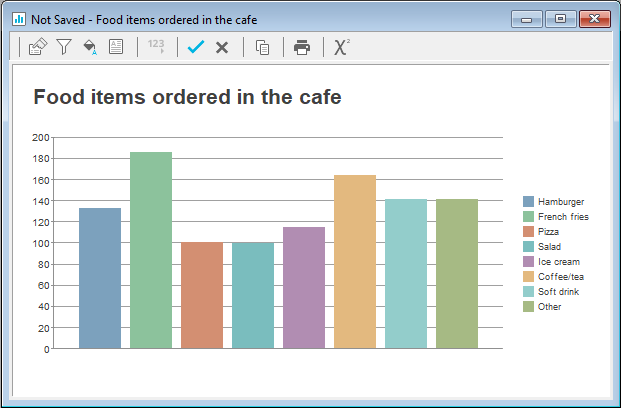
Task: Click the 'Salad' legend label
Action: pos(549,246)
